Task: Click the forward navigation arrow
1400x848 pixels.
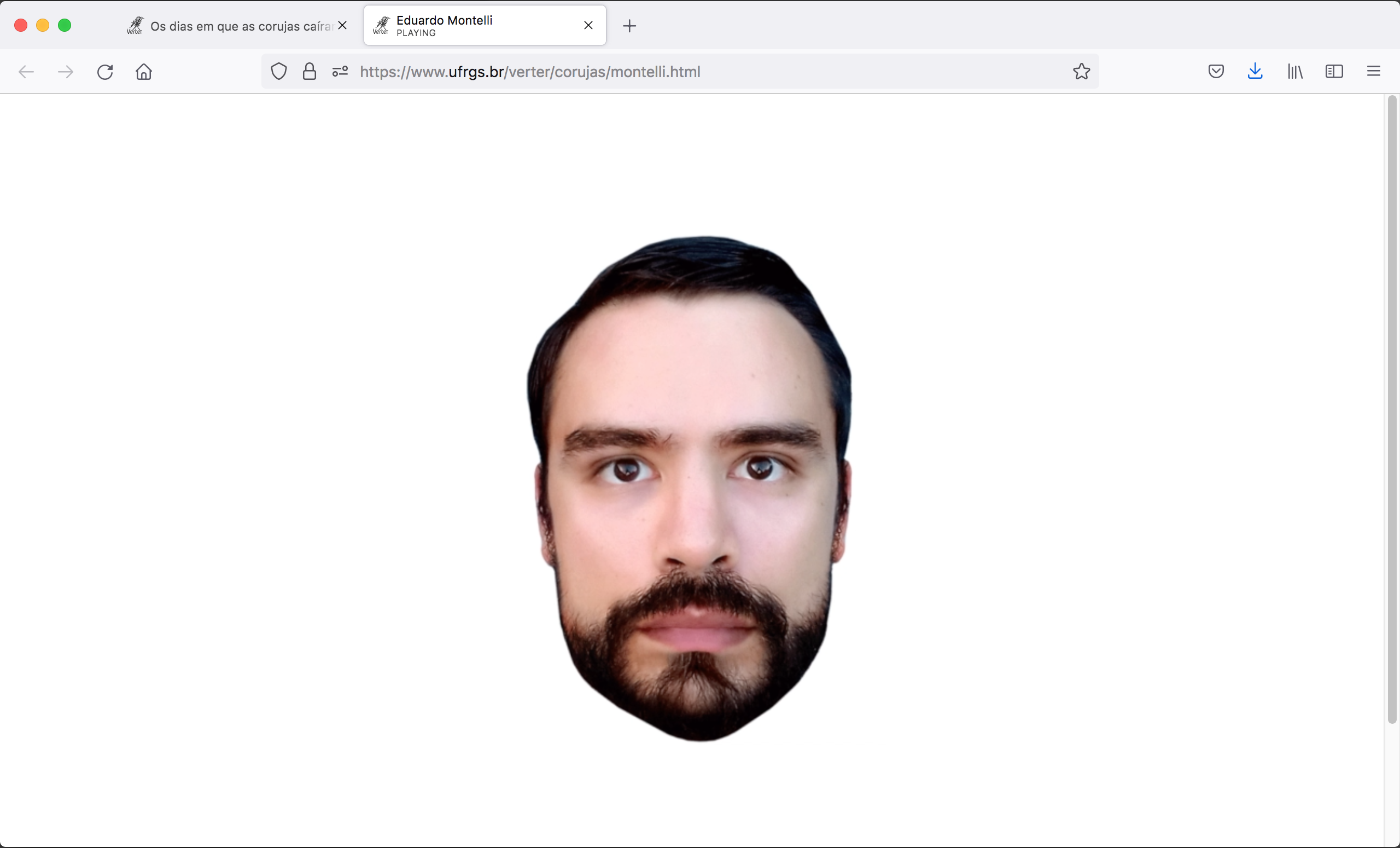Action: (x=66, y=72)
